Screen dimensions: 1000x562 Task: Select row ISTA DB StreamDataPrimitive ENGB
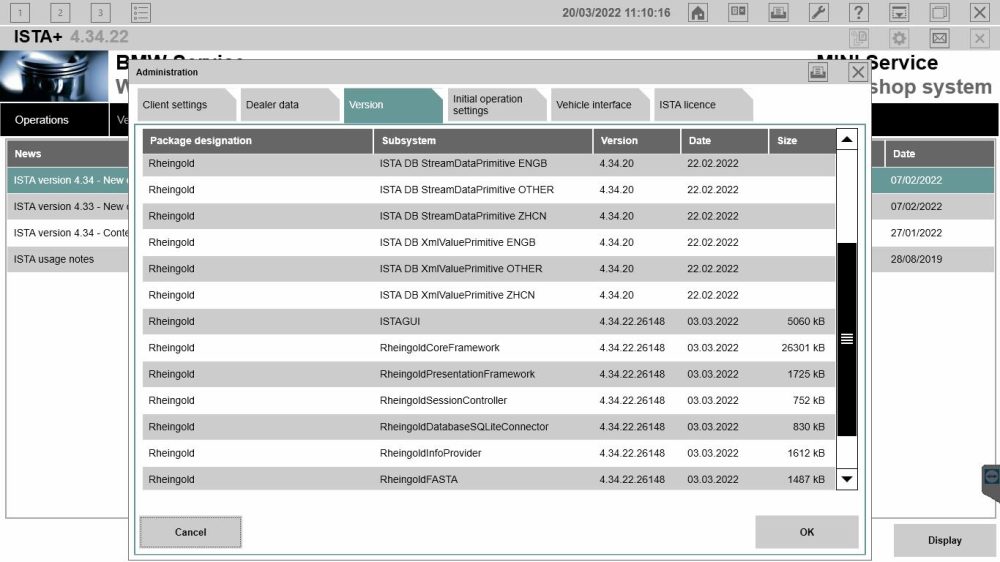[489, 164]
